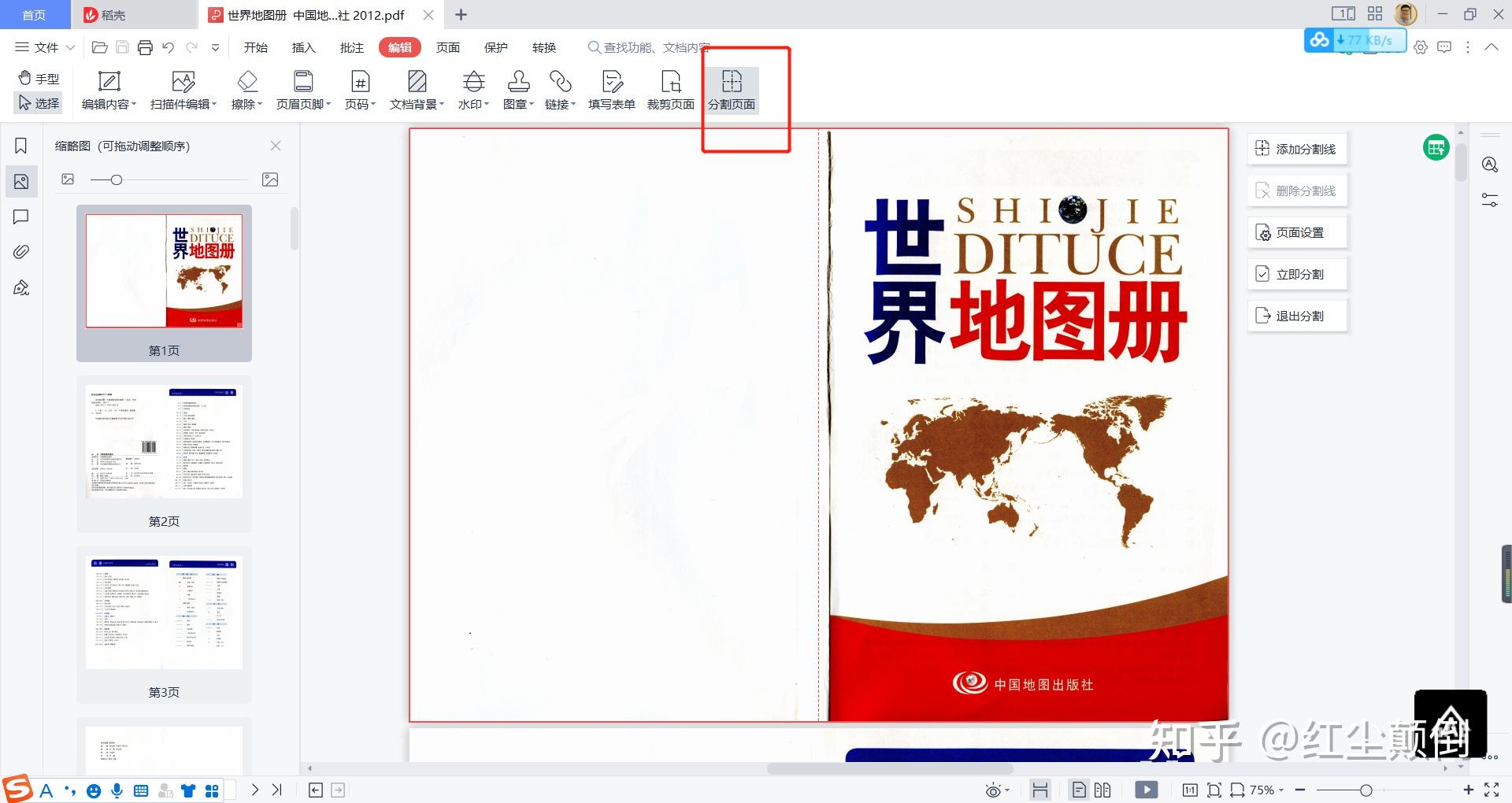The height and width of the screenshot is (803, 1512).
Task: Click the feedback chat bubble icon
Action: click(x=1444, y=47)
